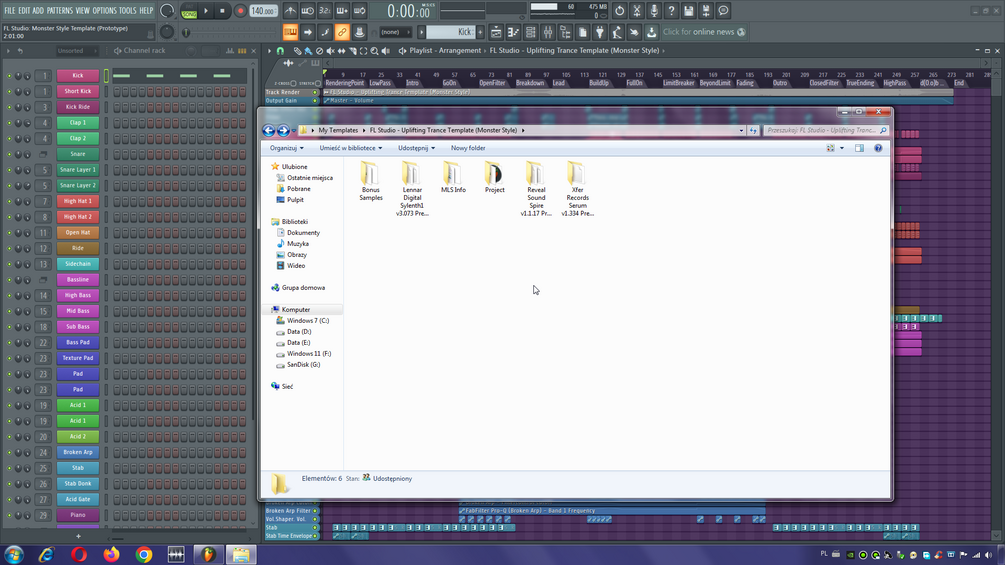Viewport: 1005px width, 565px height.
Task: Click the audio editor scissors icon
Action: (x=636, y=11)
